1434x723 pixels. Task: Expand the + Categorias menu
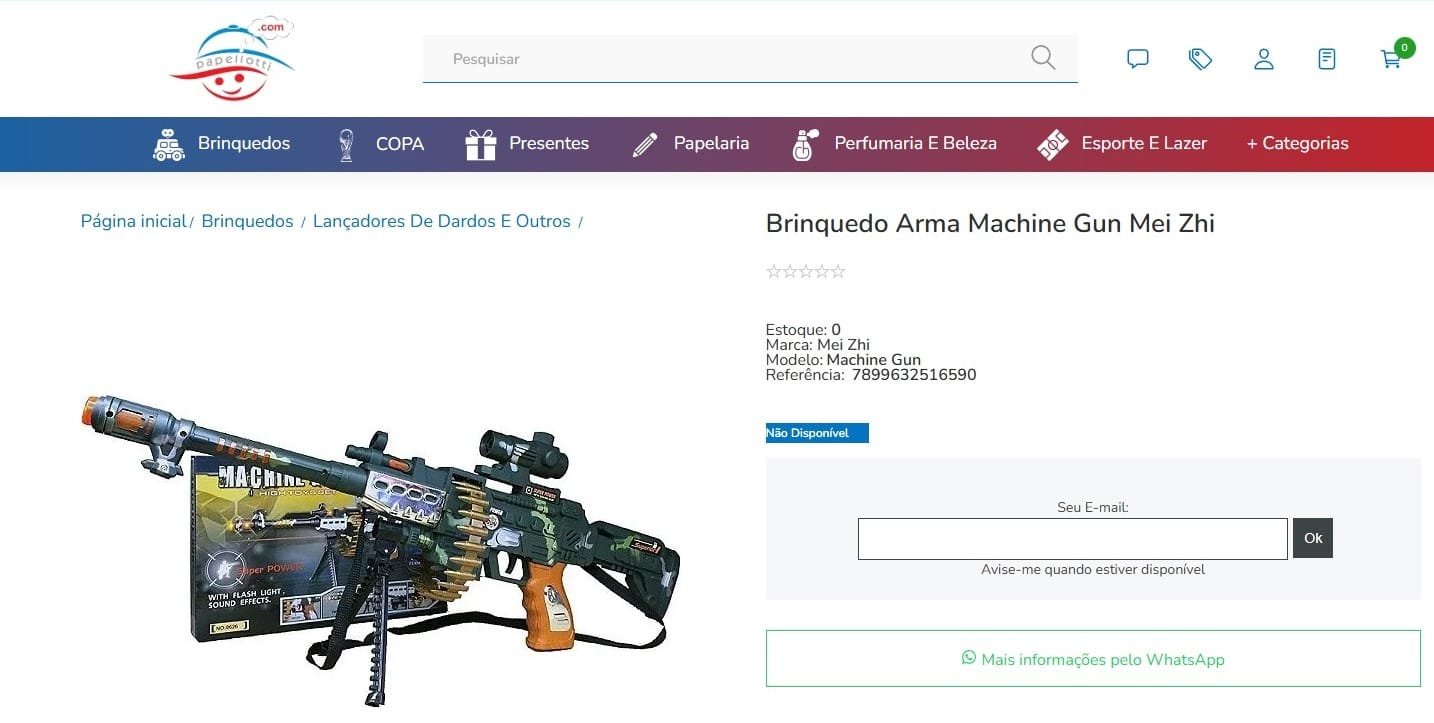[x=1297, y=144]
